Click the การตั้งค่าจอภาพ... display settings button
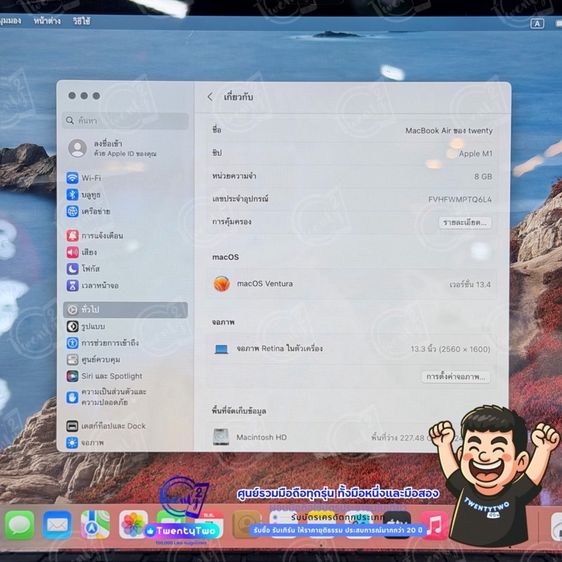This screenshot has width=562, height=562. 456,377
